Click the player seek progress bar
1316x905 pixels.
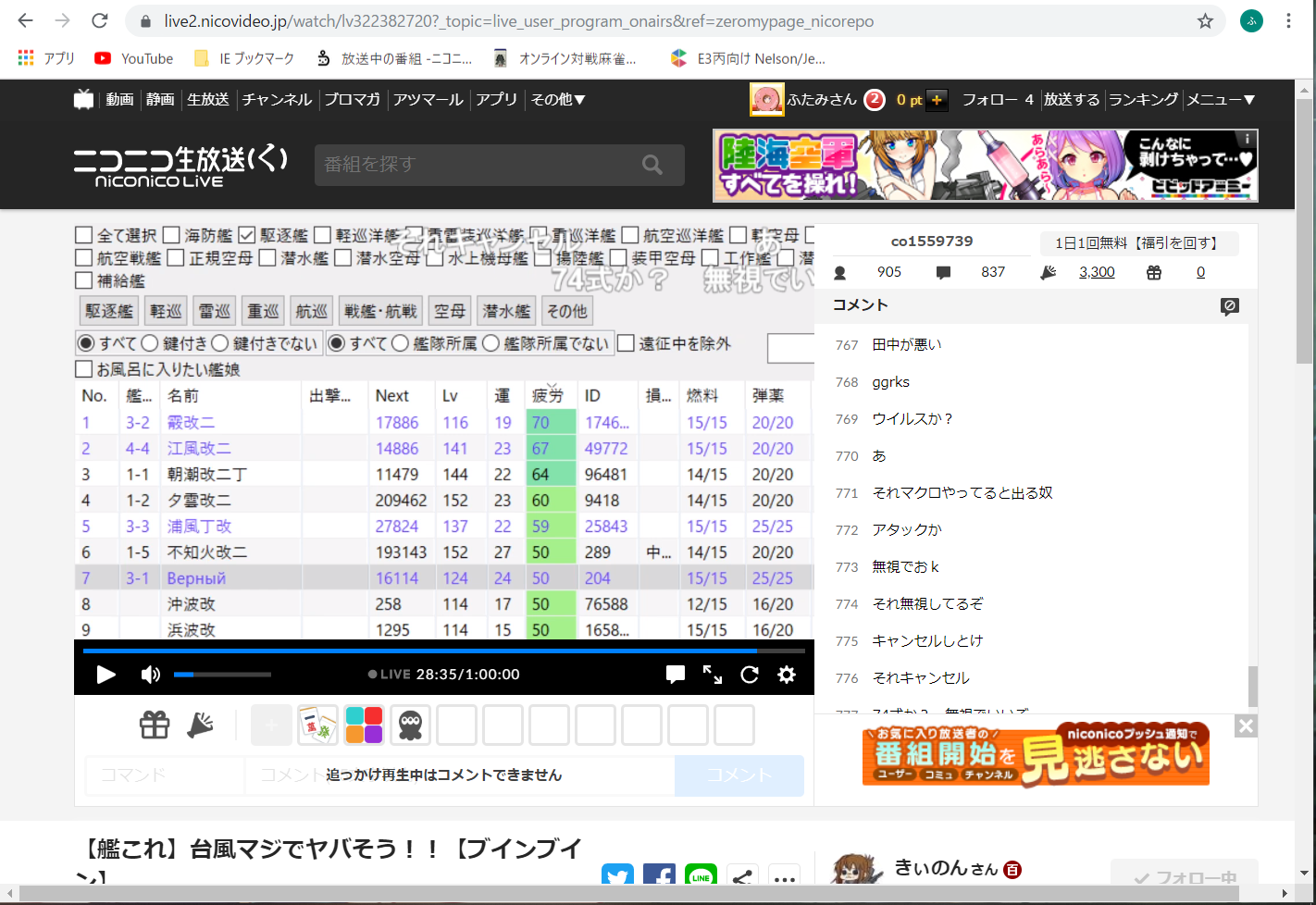(x=444, y=651)
